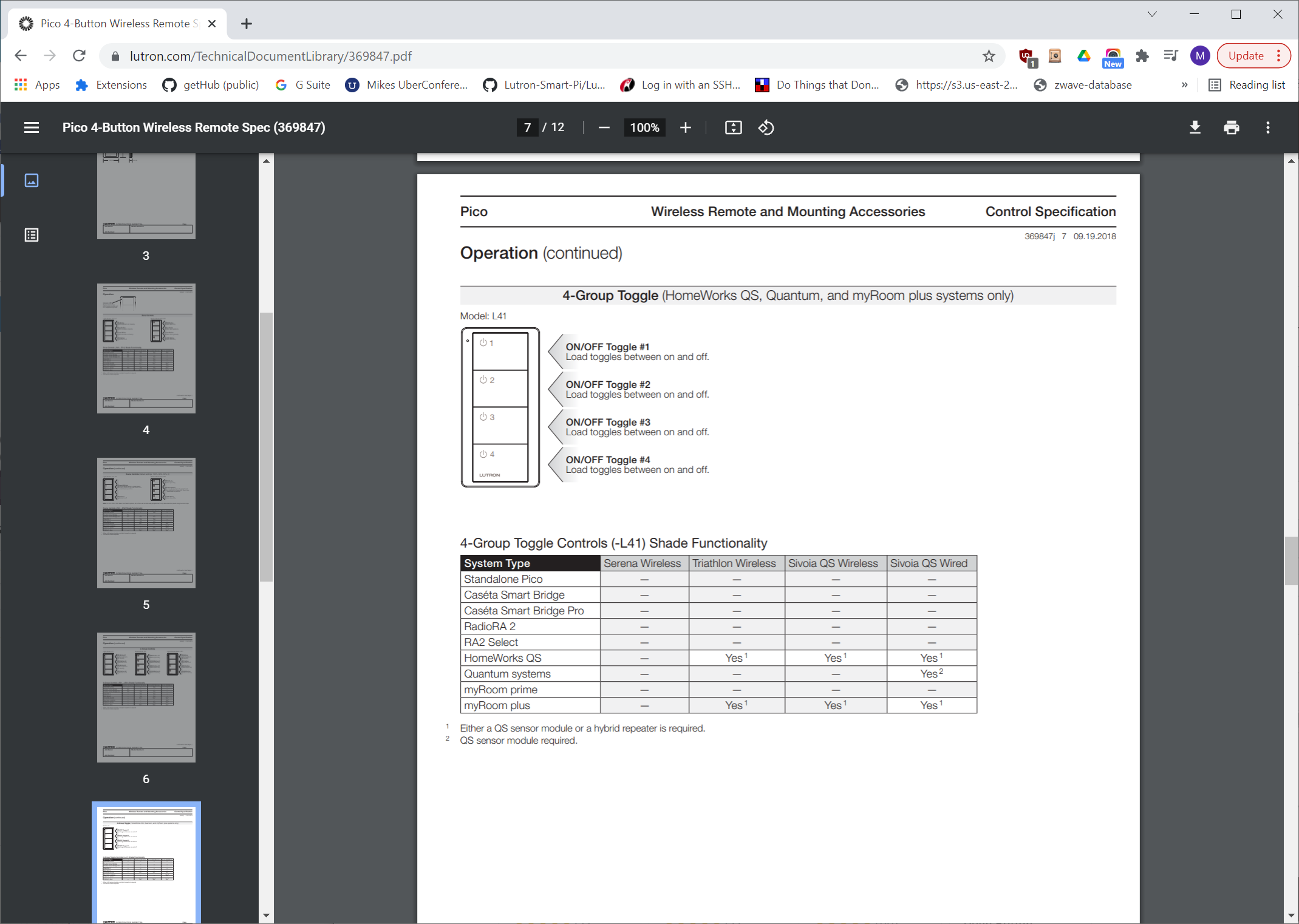The width and height of the screenshot is (1299, 924).
Task: Click the fit to page icon
Action: point(733,127)
